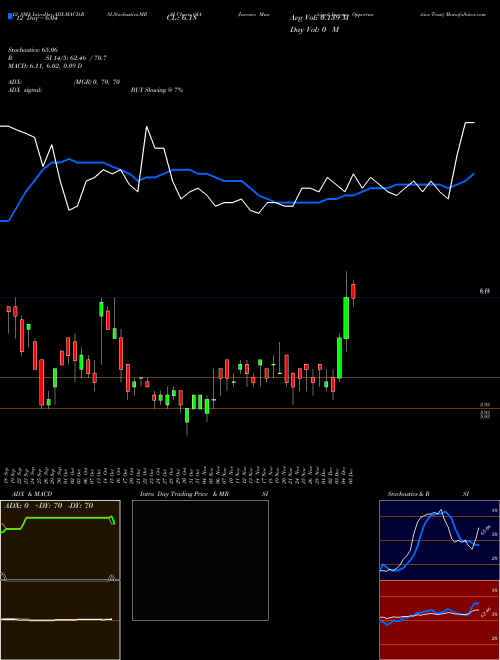Click the large green candlestick near the latest dates
Viewport: 500px width, 660px height.
tap(346, 318)
